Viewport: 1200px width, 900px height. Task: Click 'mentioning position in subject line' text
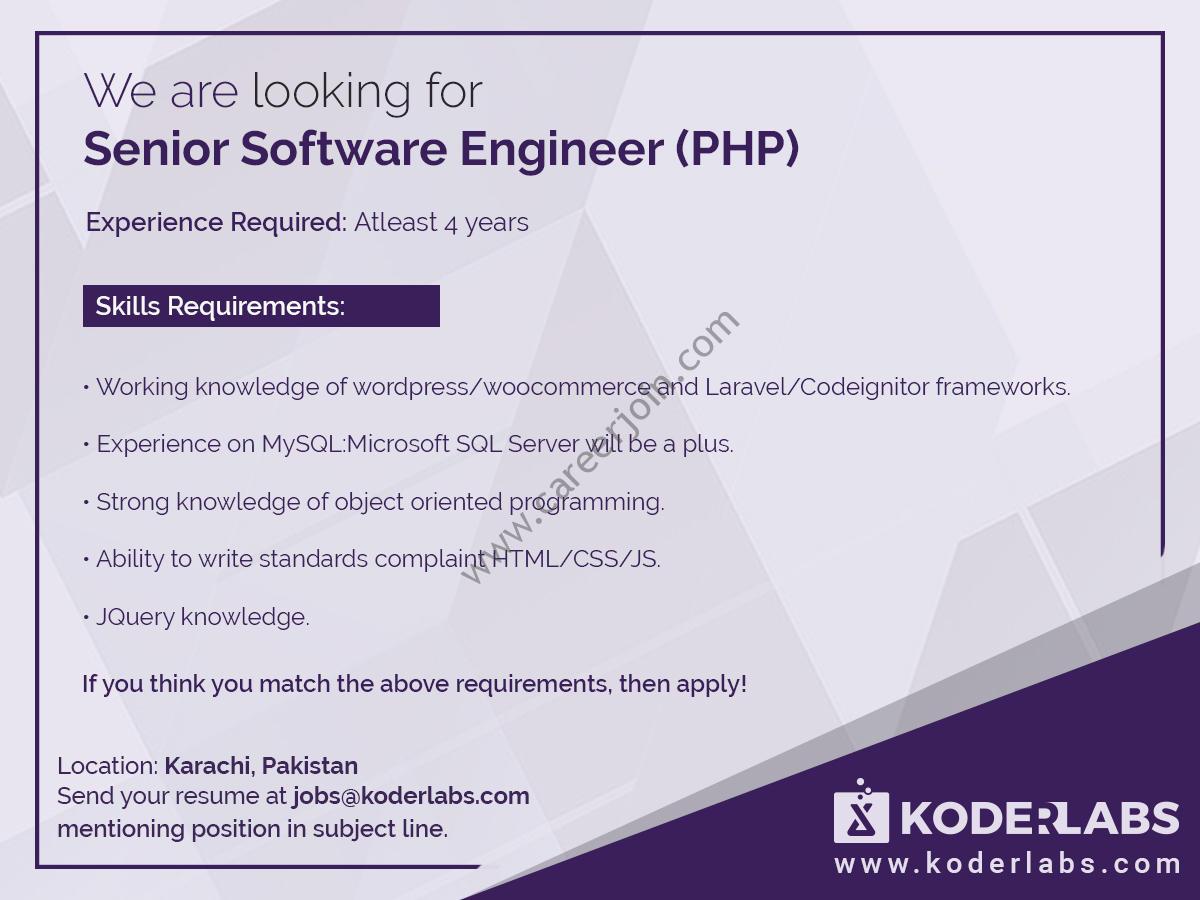pyautogui.click(x=252, y=829)
